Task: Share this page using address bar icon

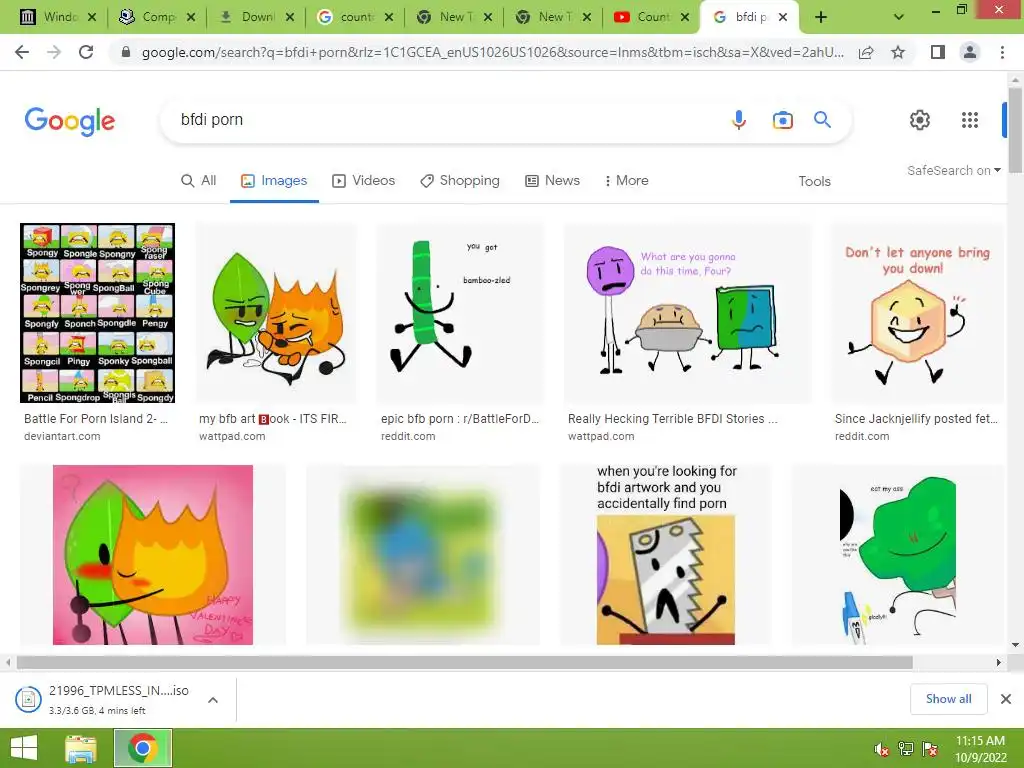Action: 866,52
